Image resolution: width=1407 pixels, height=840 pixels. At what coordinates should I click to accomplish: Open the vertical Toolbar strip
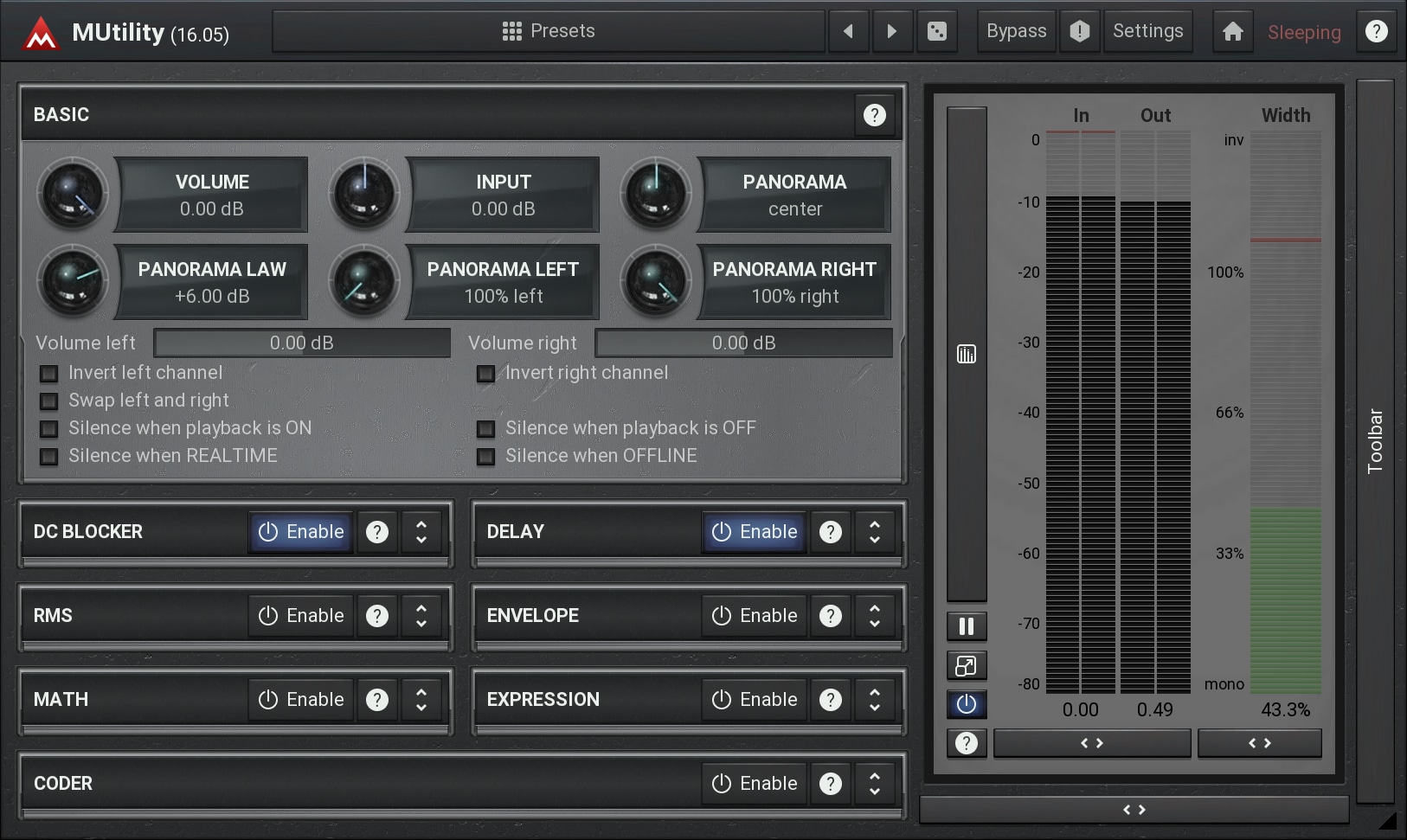(1375, 441)
